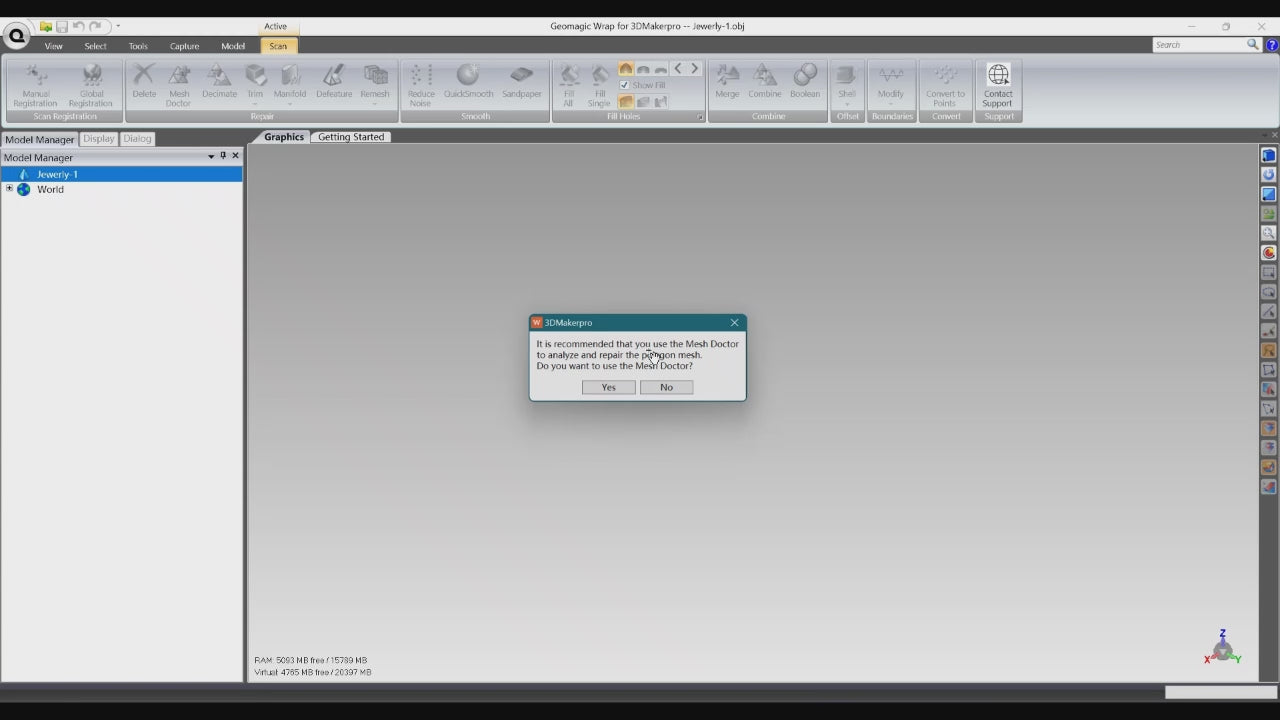Click the blue help question mark icon
1280x720 pixels.
click(x=1272, y=45)
